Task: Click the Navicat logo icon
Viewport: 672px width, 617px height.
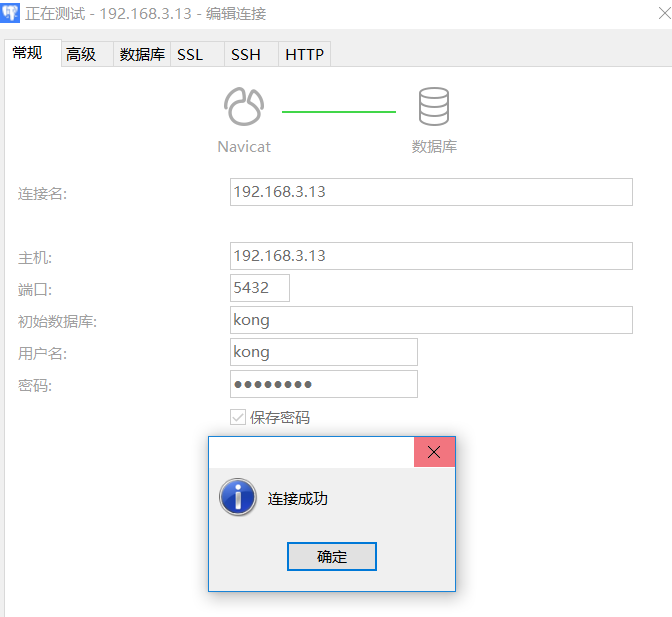Action: click(244, 106)
